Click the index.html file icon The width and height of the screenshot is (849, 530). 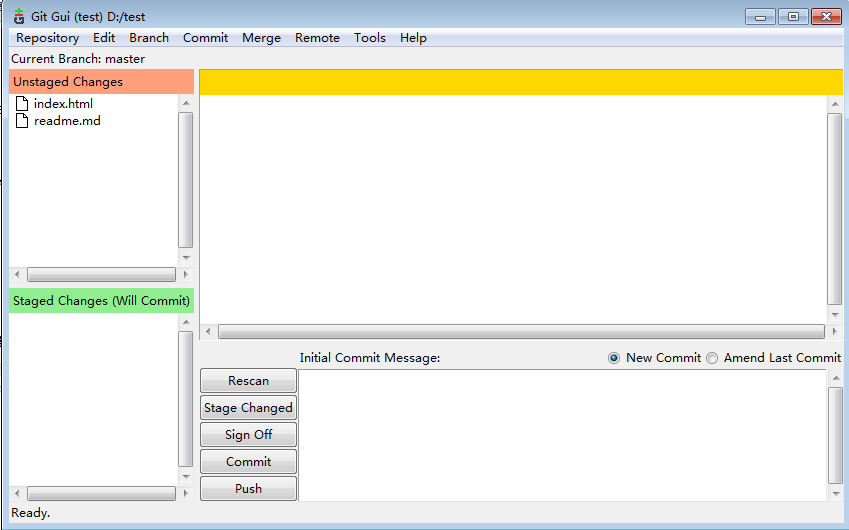pos(22,103)
